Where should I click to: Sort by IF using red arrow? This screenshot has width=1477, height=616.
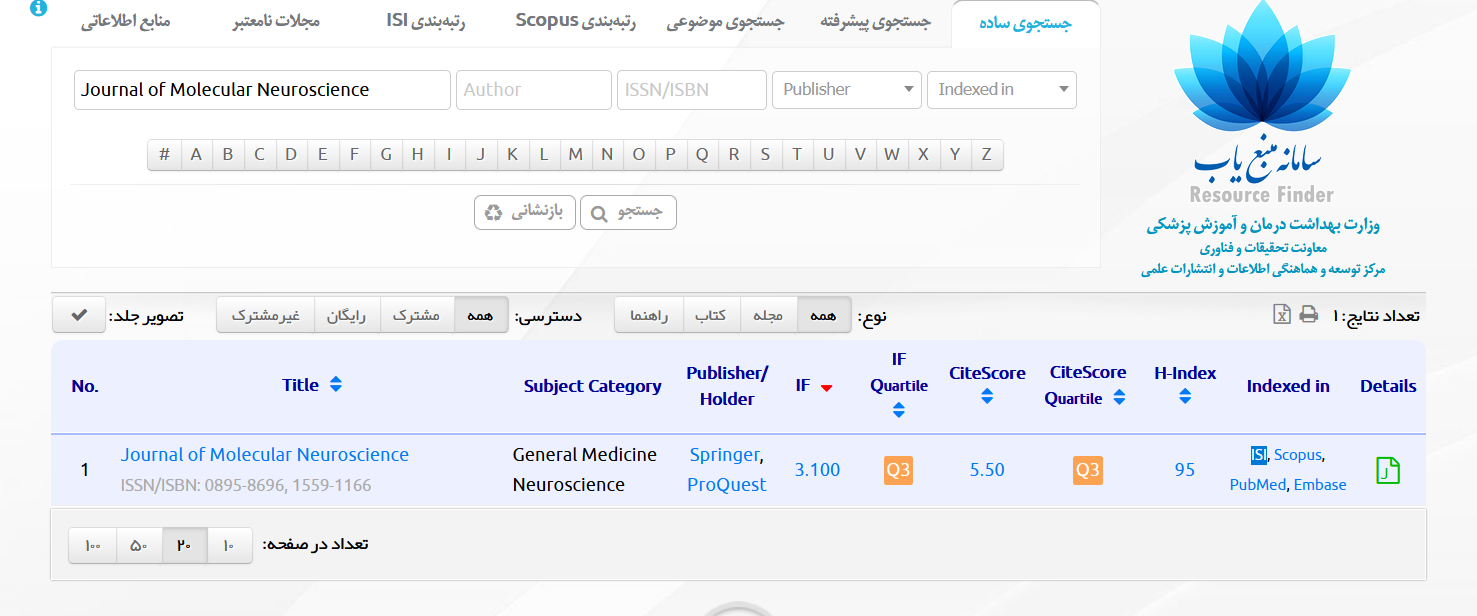pos(826,387)
